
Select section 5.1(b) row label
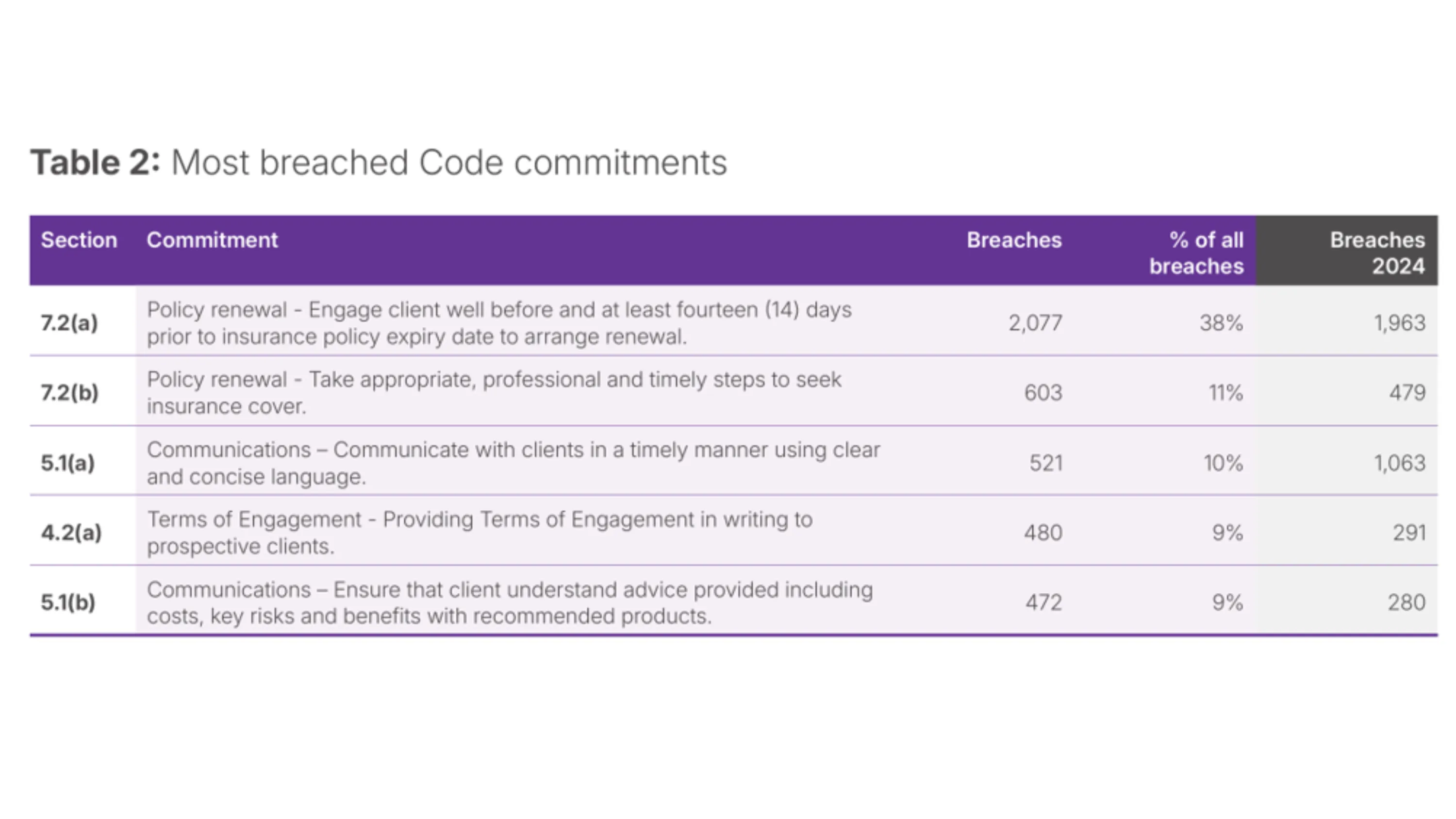click(x=68, y=602)
